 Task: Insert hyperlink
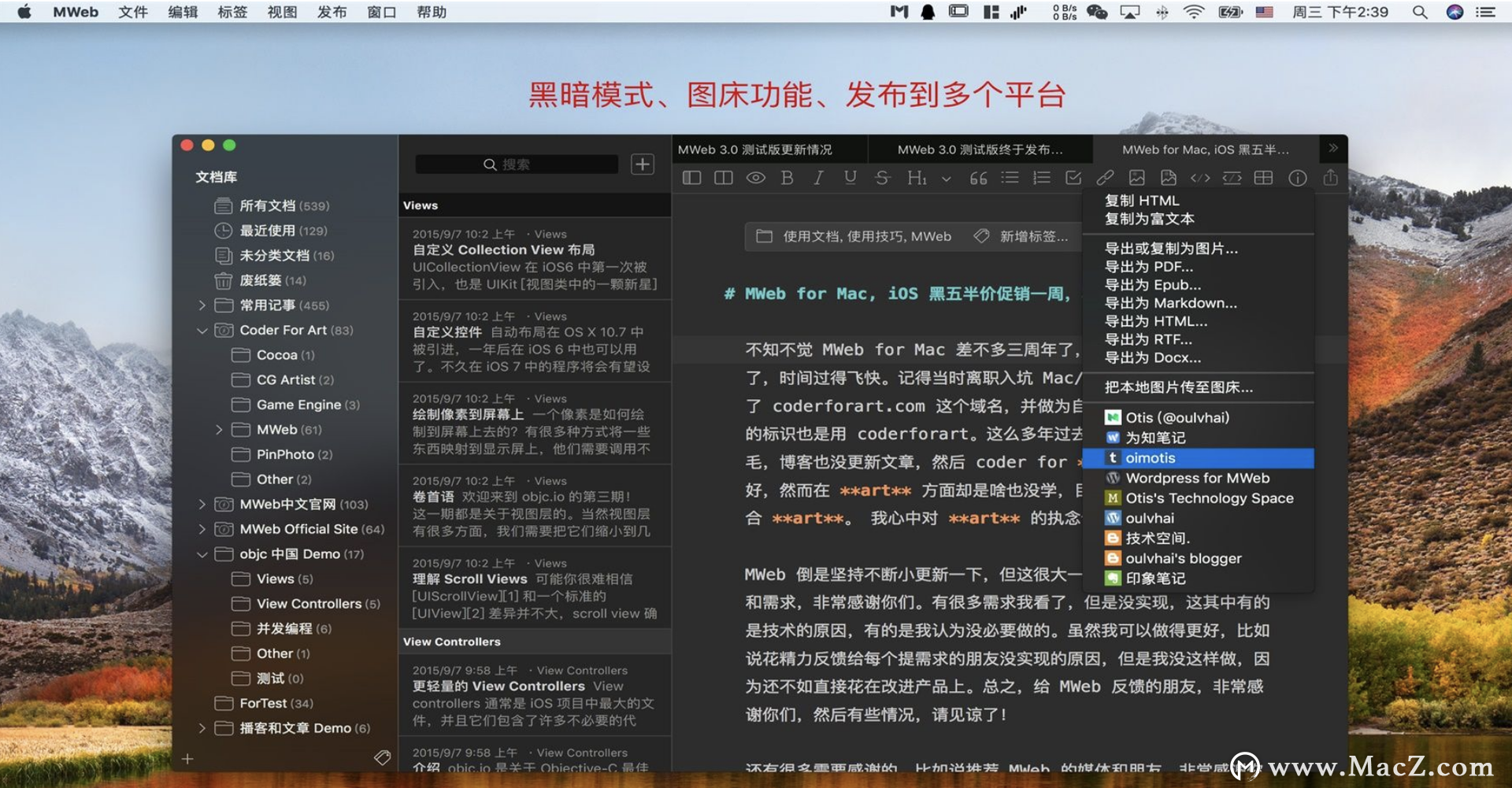(1106, 178)
